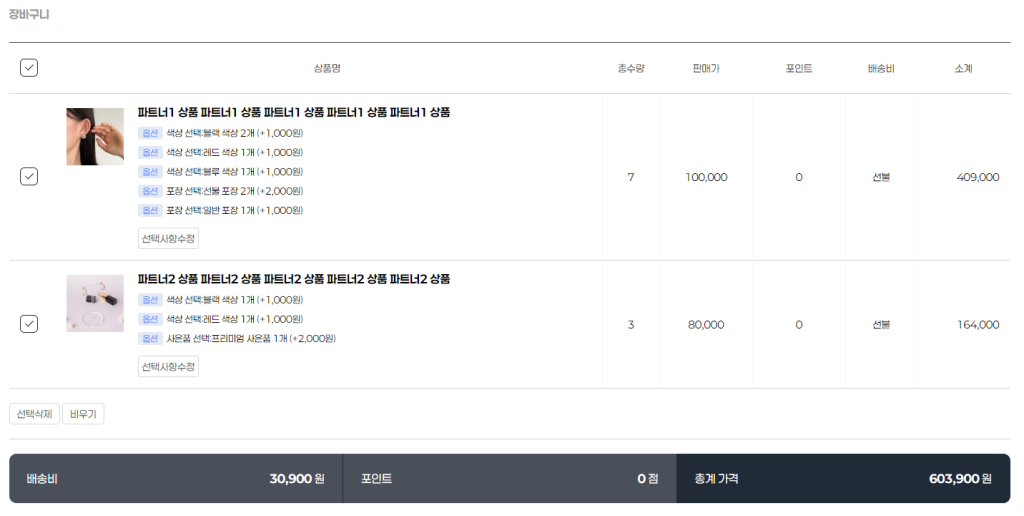Viewport: 1024px width, 516px height.
Task: Click the 비우기 button to empty cart
Action: tap(83, 414)
